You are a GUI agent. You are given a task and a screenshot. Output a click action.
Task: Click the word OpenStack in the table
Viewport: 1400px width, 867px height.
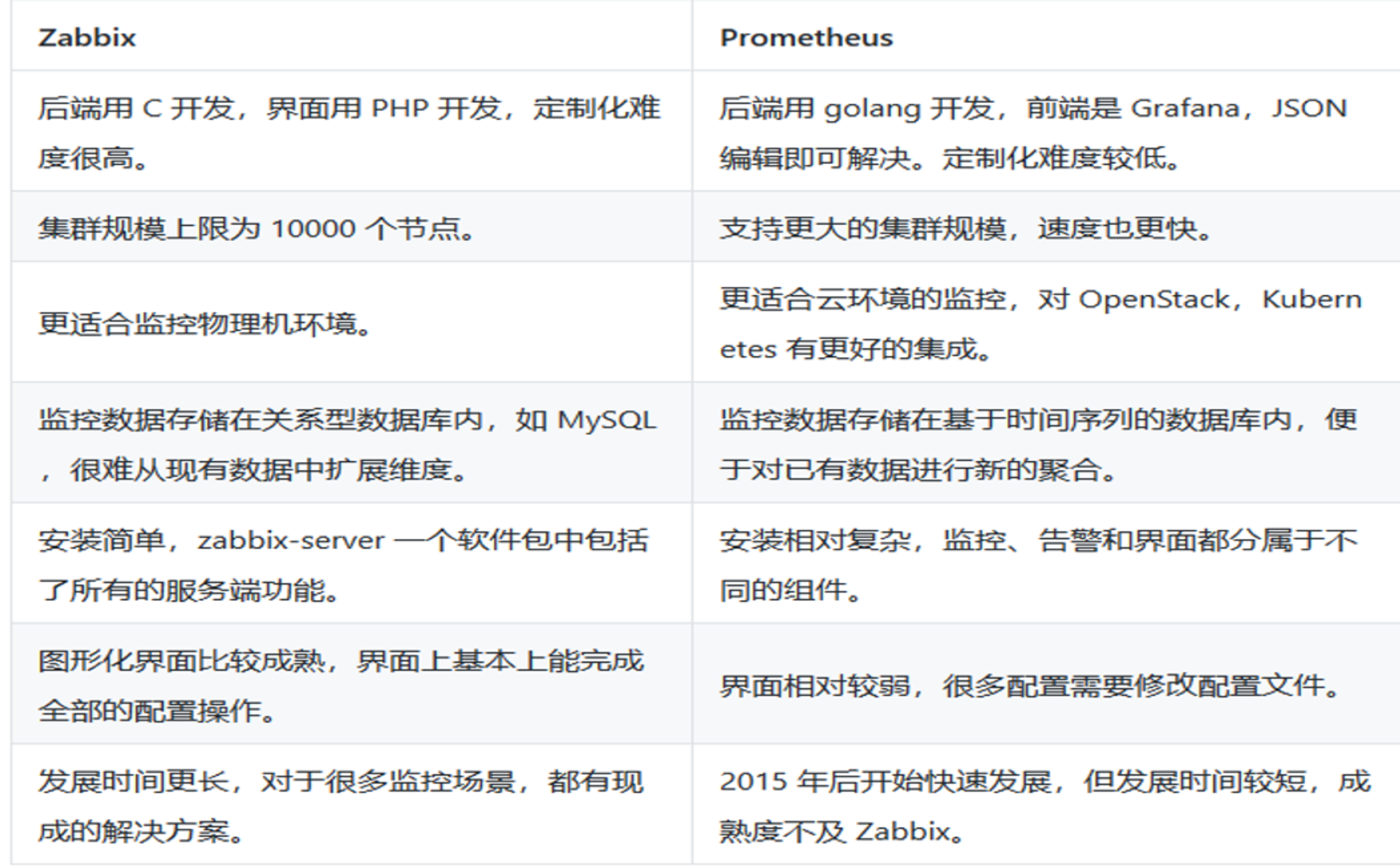[x=1154, y=299]
